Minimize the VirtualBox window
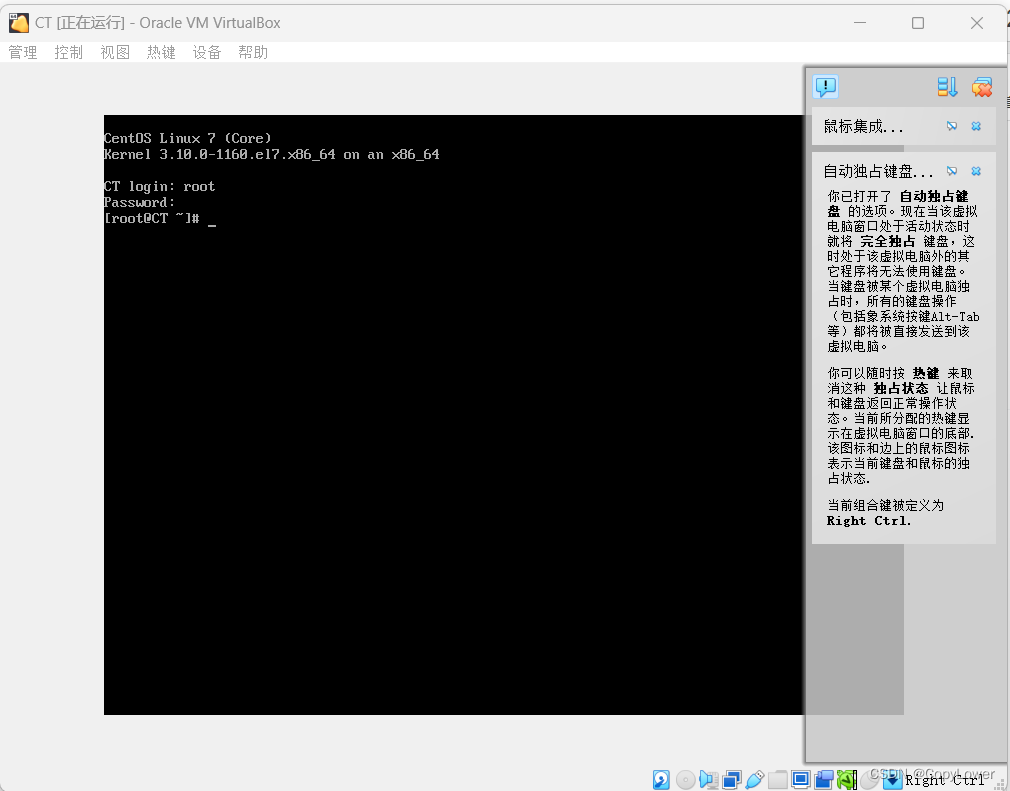Screen dimensions: 1010x791 pyautogui.click(x=860, y=23)
